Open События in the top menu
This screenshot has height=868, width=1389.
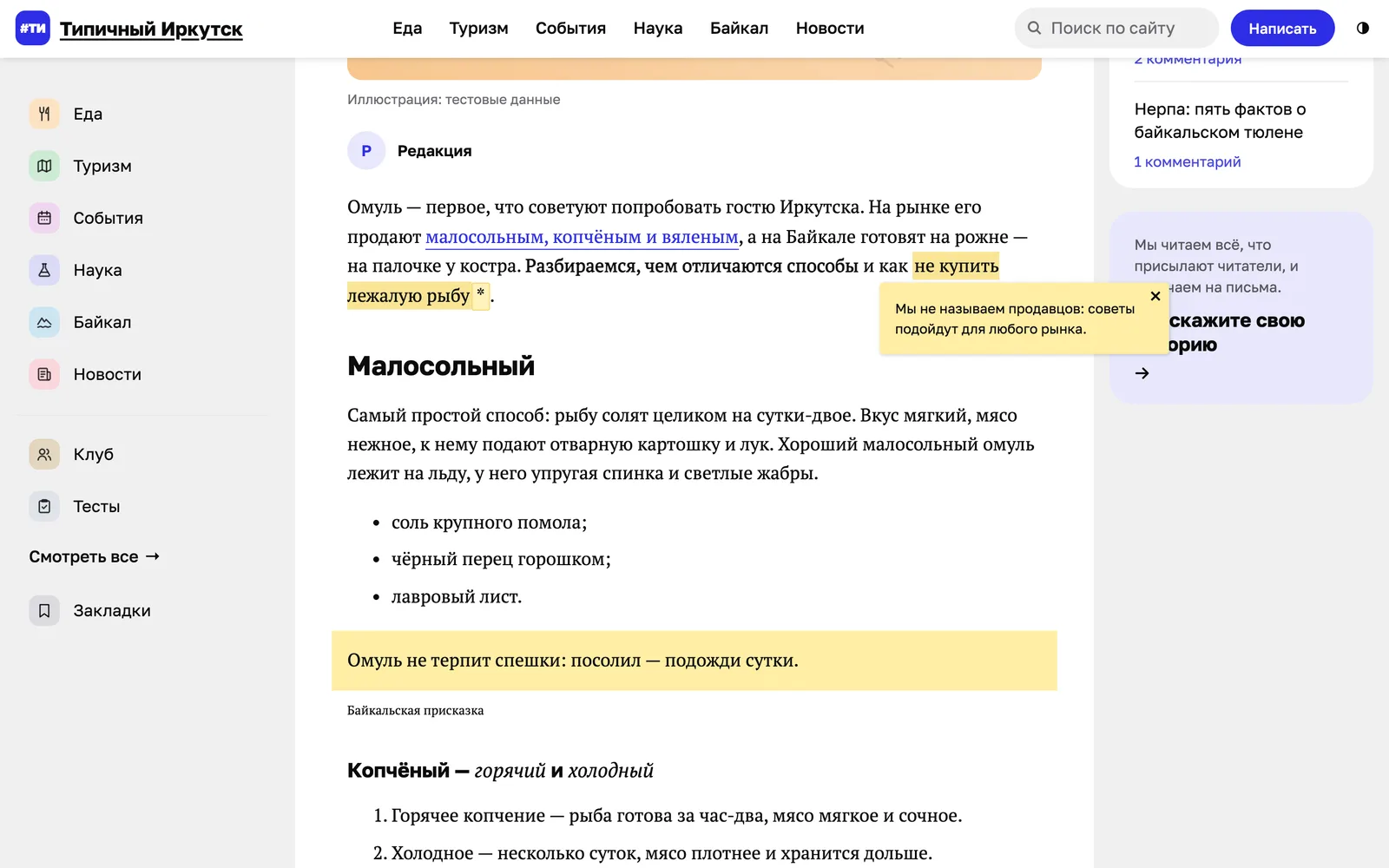coord(570,28)
